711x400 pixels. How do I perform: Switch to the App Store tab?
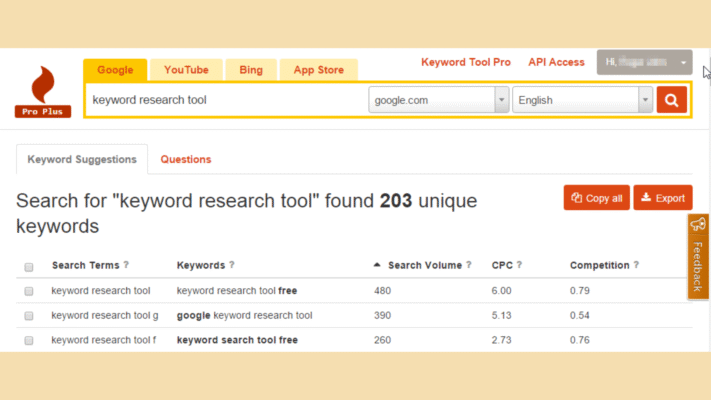click(319, 70)
